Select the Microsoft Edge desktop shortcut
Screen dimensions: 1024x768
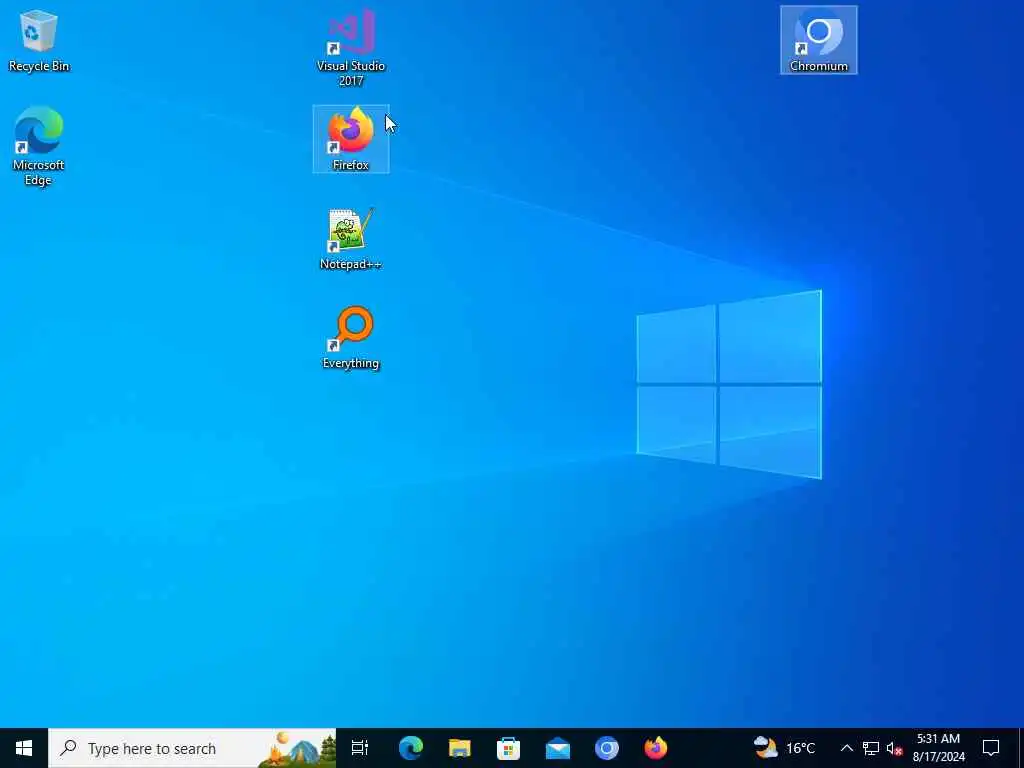(x=39, y=146)
